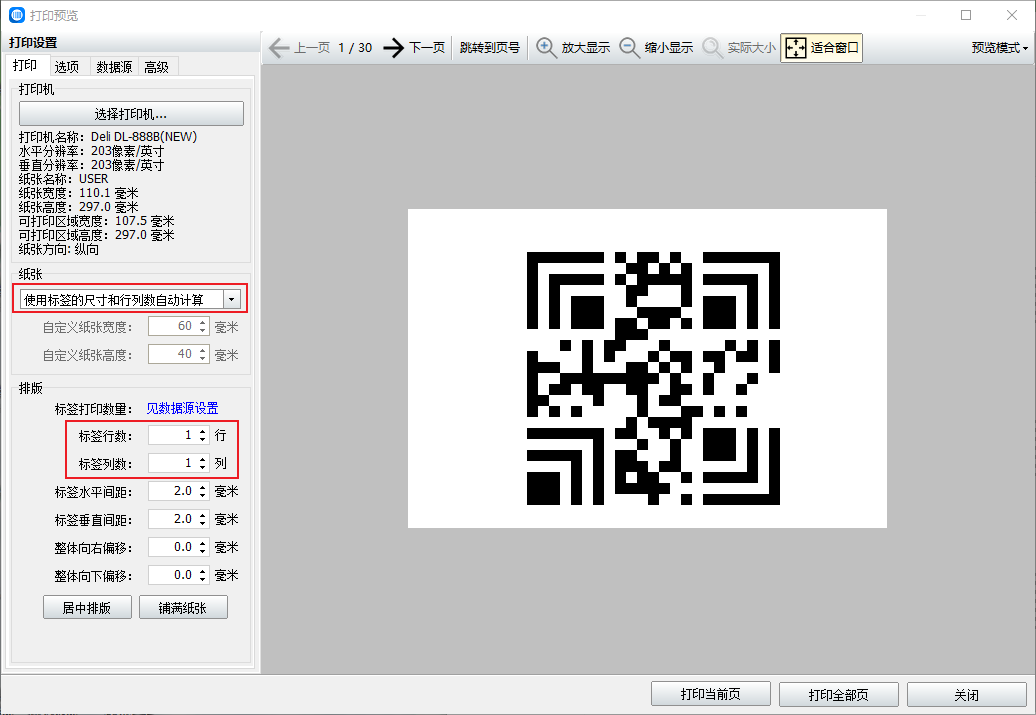Click the zoom out magnifier icon
The width and height of the screenshot is (1036, 715).
629,48
